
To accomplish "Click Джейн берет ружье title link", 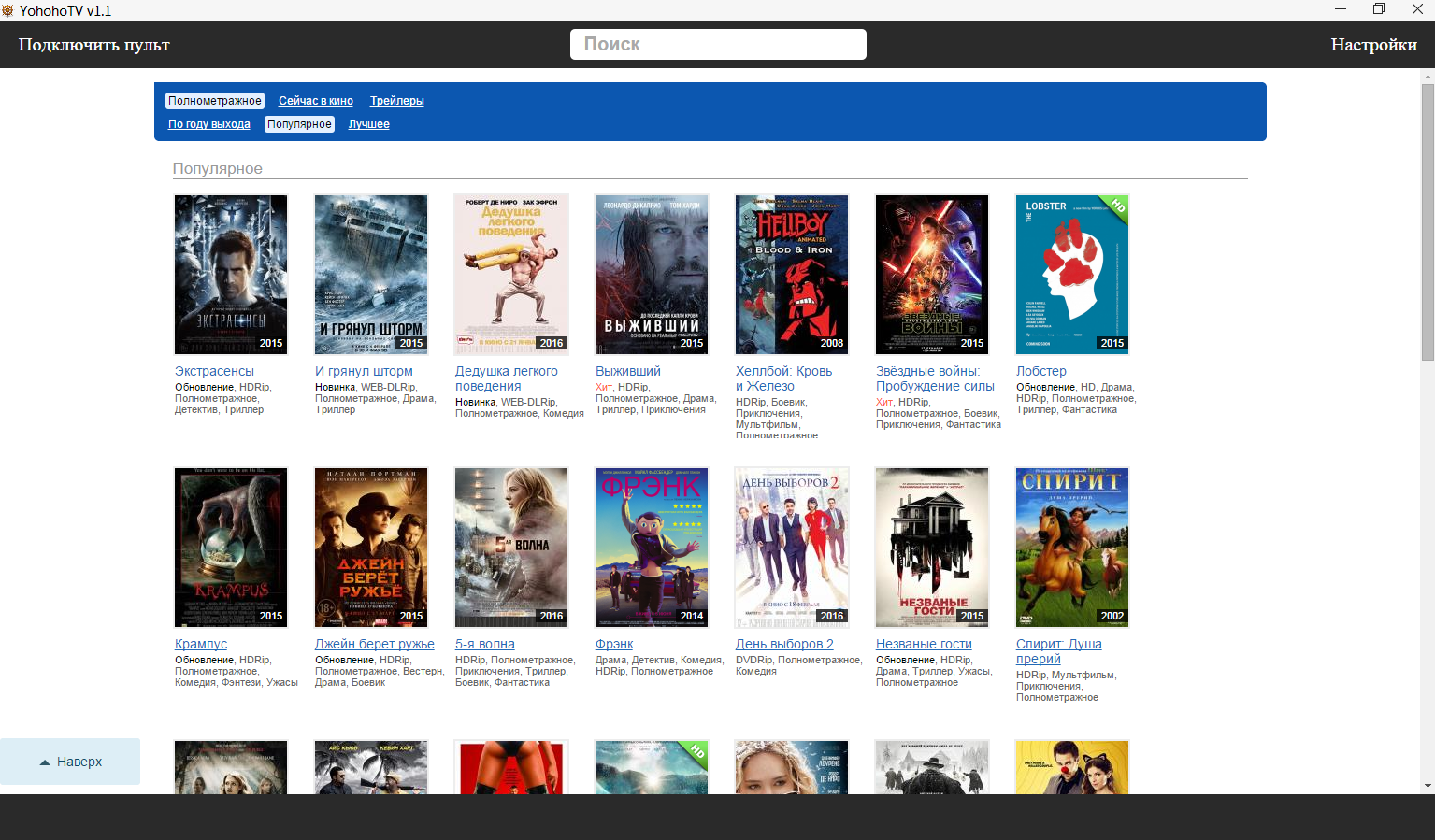I will [375, 644].
